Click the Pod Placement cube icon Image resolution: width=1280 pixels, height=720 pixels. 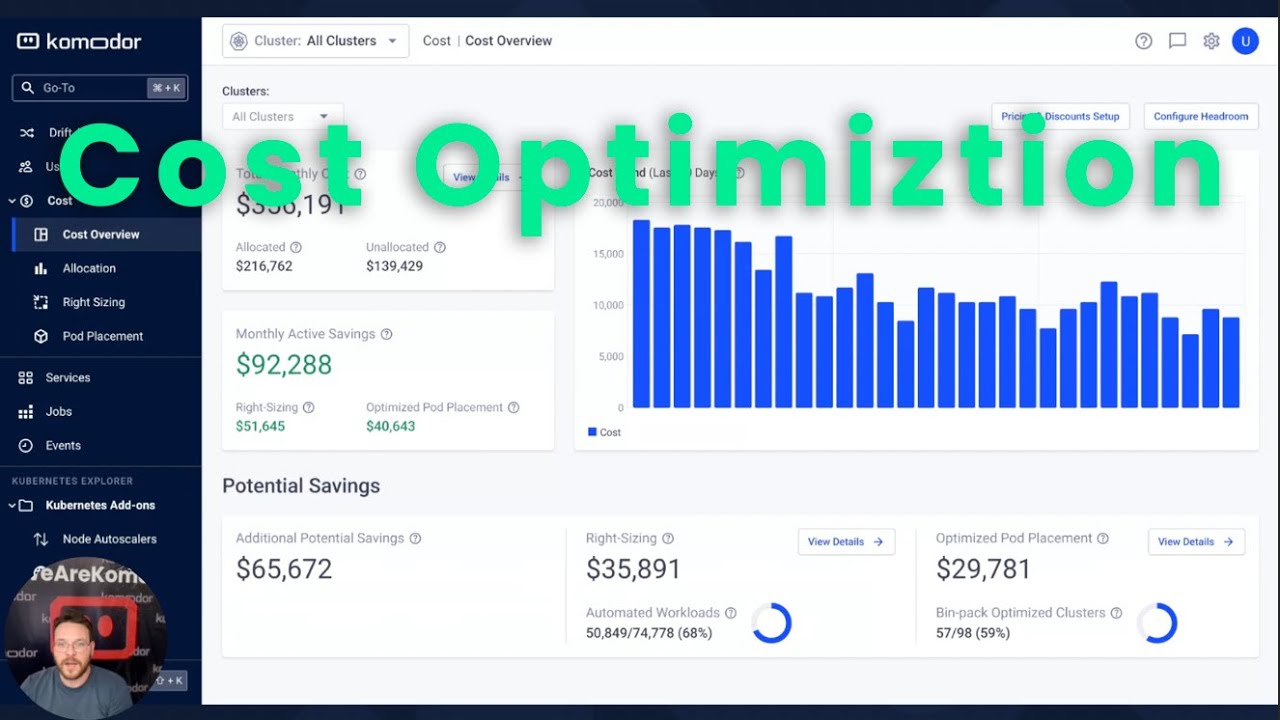pos(41,336)
